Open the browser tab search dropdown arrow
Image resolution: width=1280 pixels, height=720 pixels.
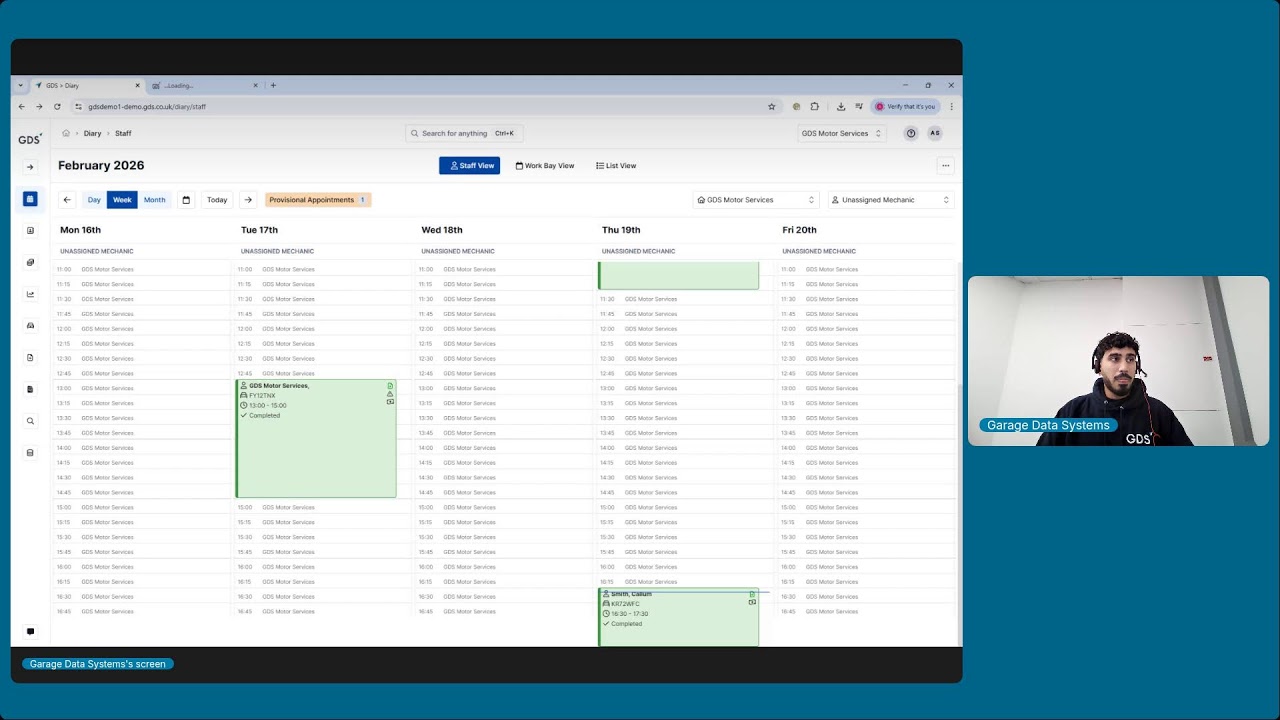tap(20, 85)
